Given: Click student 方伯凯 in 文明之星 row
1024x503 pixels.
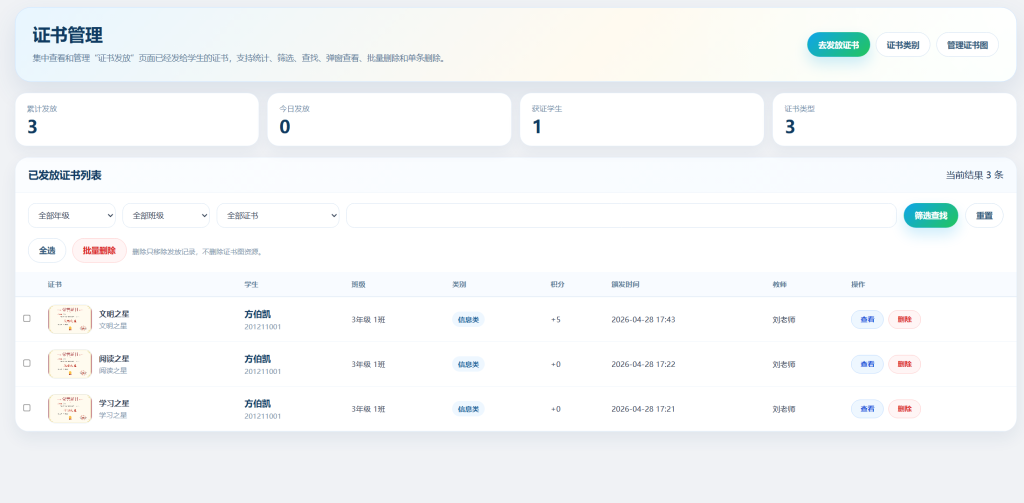Looking at the screenshot, I should (257, 314).
